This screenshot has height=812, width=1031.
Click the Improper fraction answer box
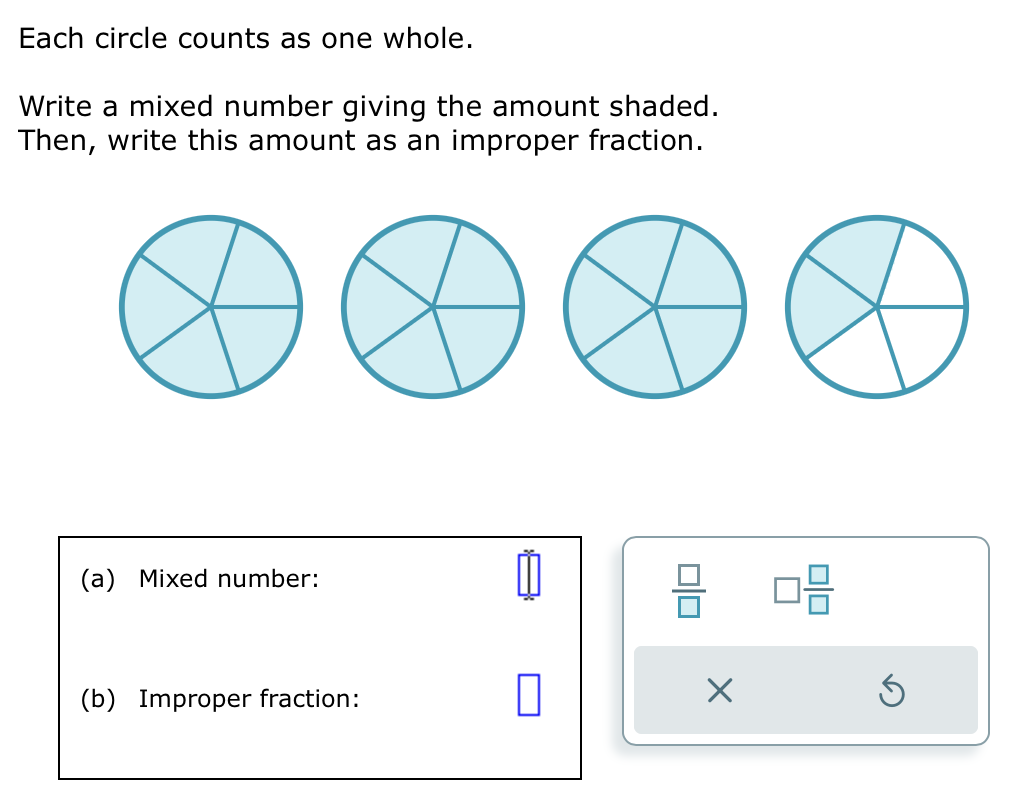528,697
